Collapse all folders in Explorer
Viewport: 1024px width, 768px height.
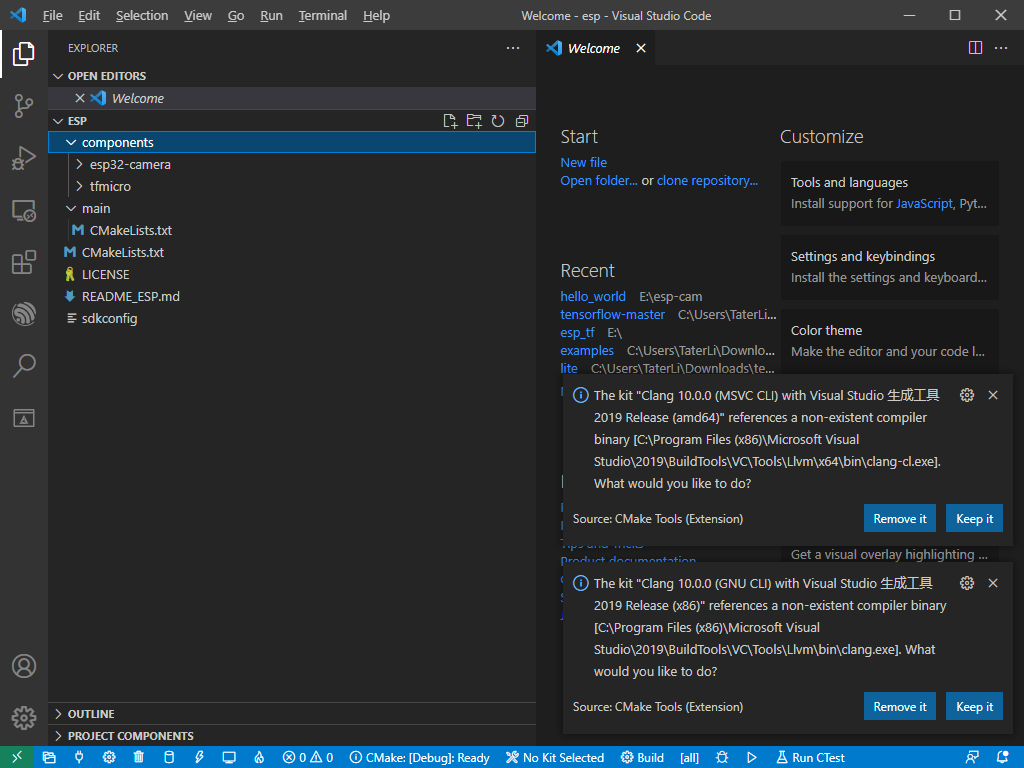click(x=522, y=121)
